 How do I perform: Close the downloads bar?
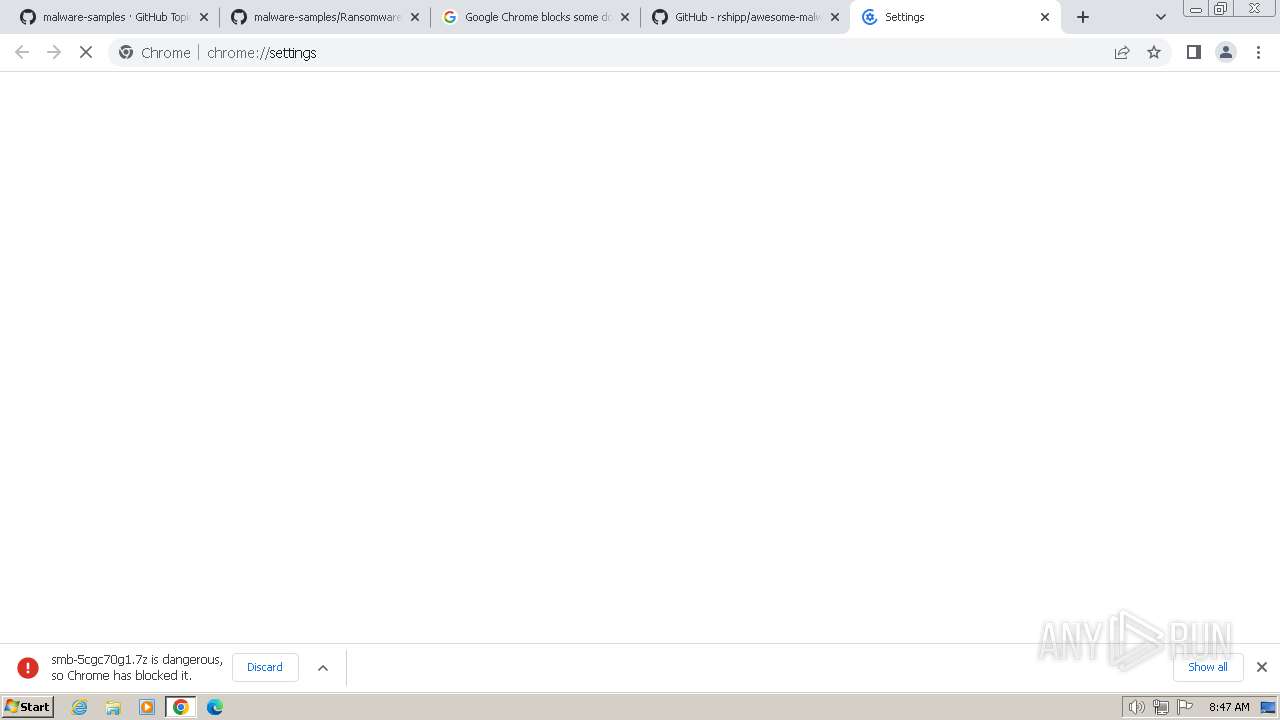click(x=1262, y=667)
